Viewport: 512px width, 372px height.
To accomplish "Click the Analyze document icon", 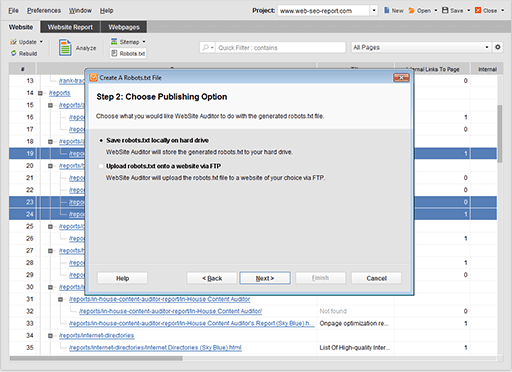I will click(65, 47).
